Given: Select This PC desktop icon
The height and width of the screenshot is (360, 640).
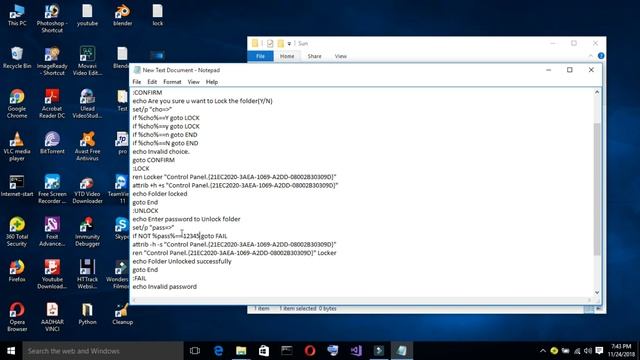Looking at the screenshot, I should 17,16.
